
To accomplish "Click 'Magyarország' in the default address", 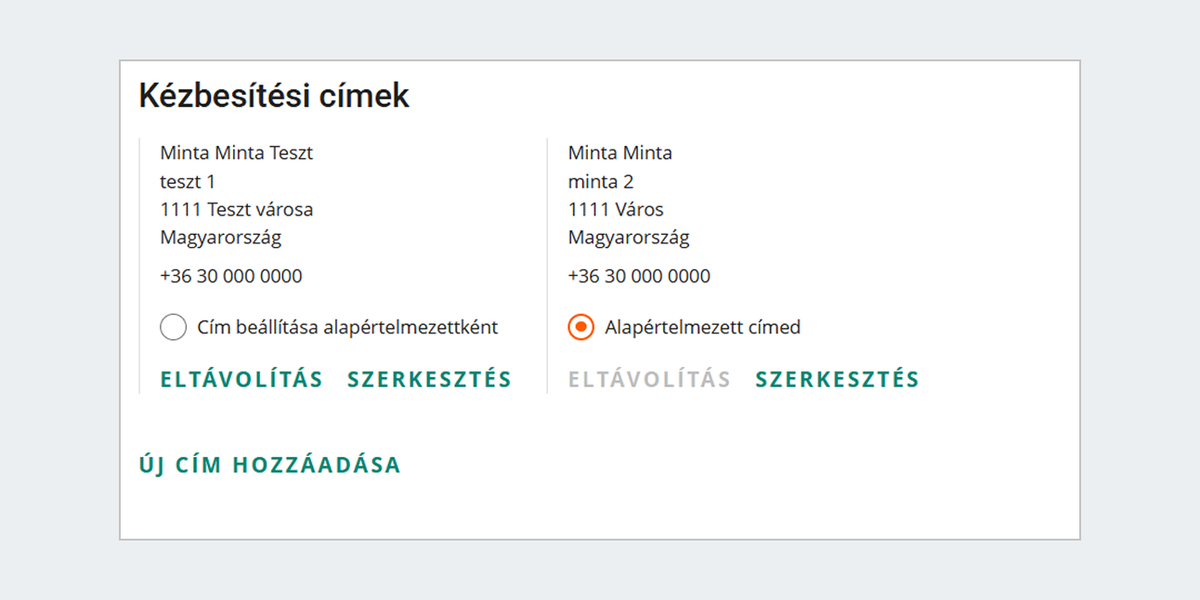I will pos(629,237).
